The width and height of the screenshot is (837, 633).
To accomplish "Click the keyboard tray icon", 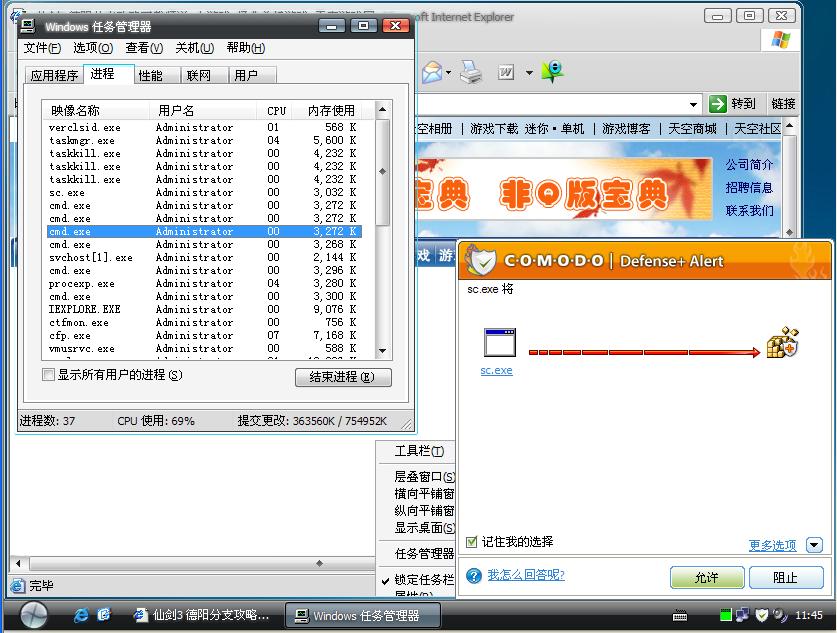I will [680, 615].
